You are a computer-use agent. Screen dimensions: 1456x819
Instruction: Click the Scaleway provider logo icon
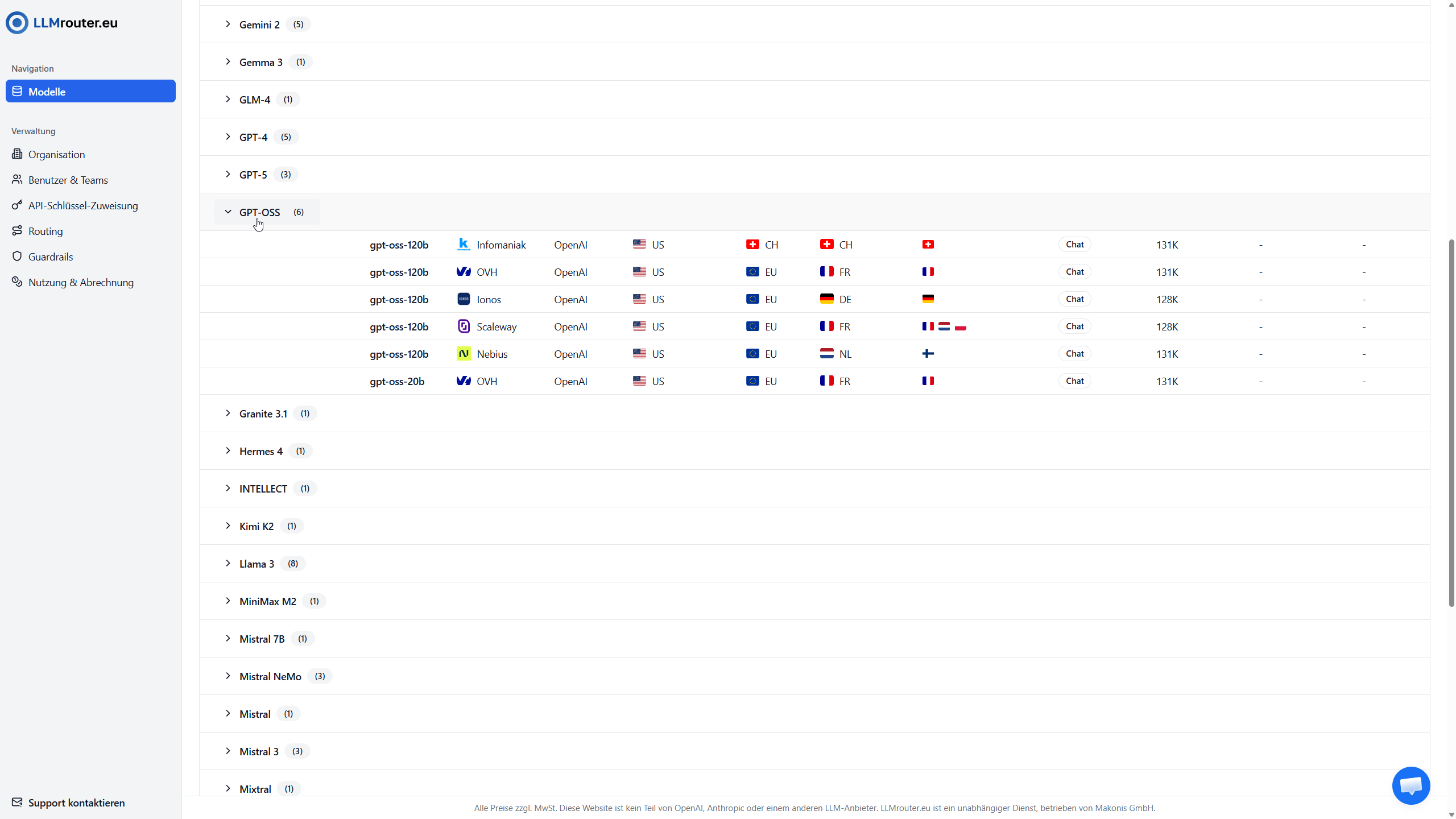(x=464, y=326)
